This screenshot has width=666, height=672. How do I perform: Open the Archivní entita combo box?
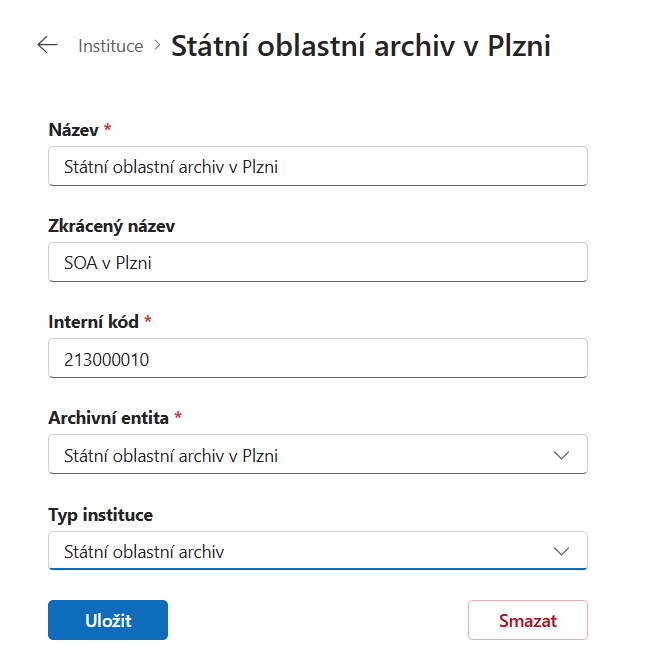(318, 454)
